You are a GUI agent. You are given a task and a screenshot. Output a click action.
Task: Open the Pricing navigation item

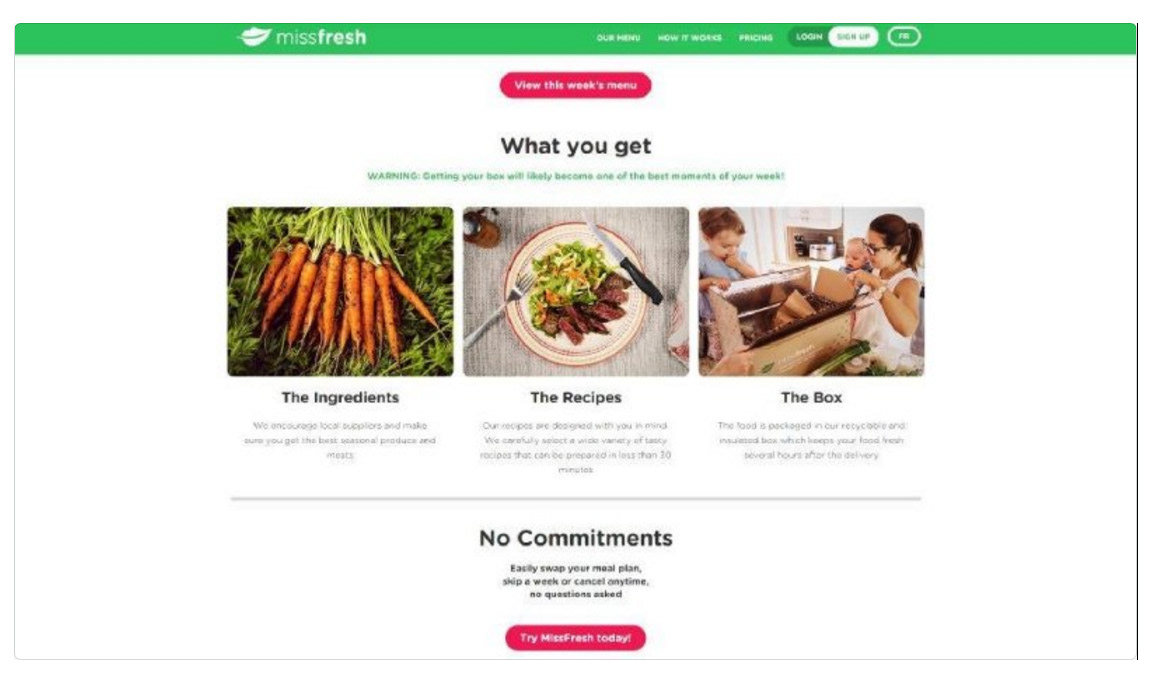755,37
